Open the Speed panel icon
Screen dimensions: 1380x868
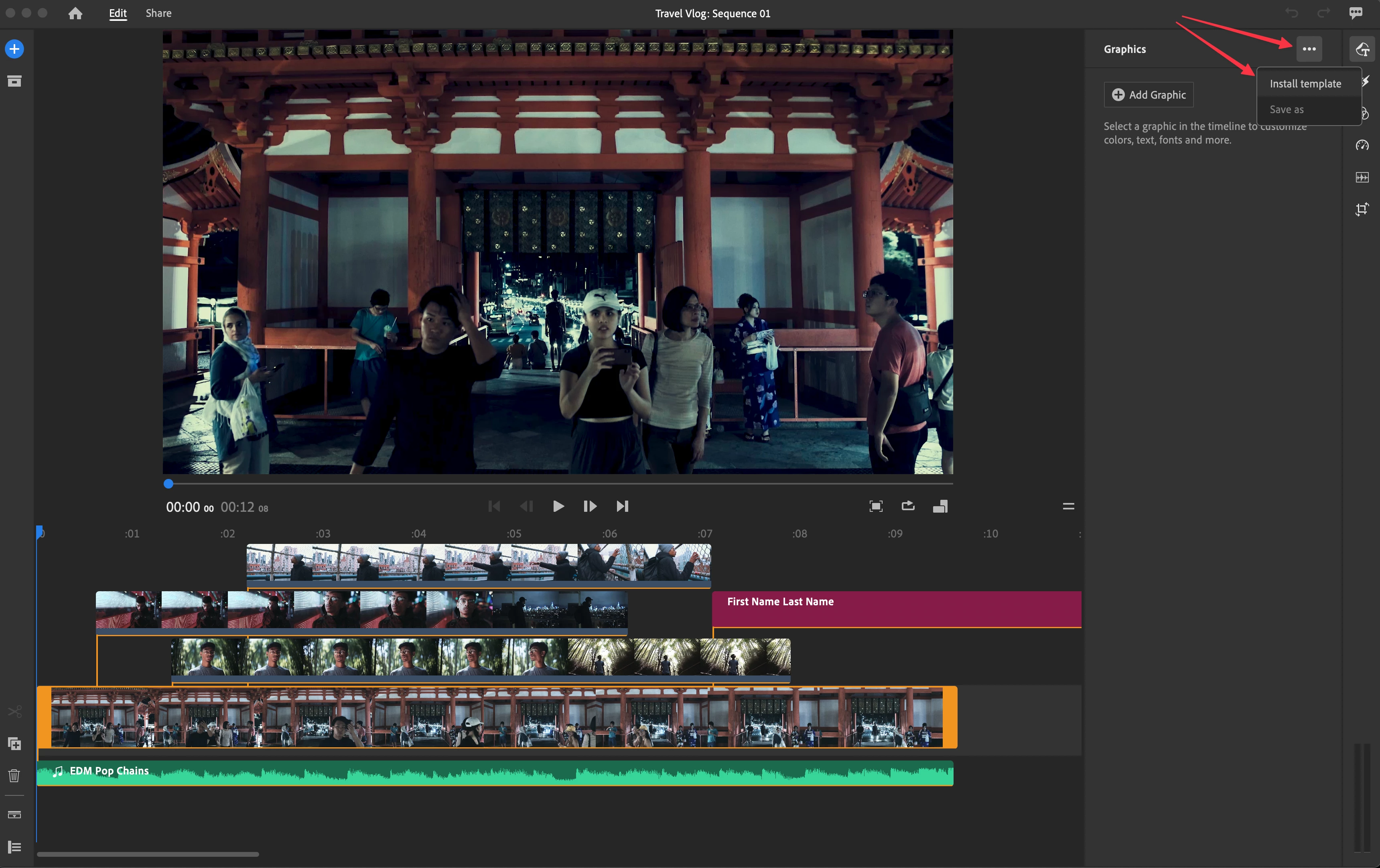pos(1362,146)
